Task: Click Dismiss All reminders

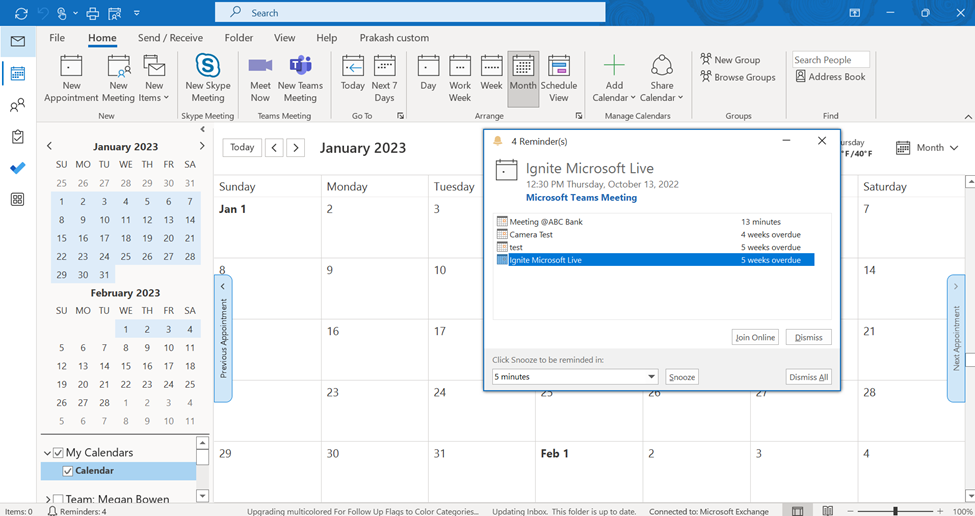Action: tap(808, 377)
